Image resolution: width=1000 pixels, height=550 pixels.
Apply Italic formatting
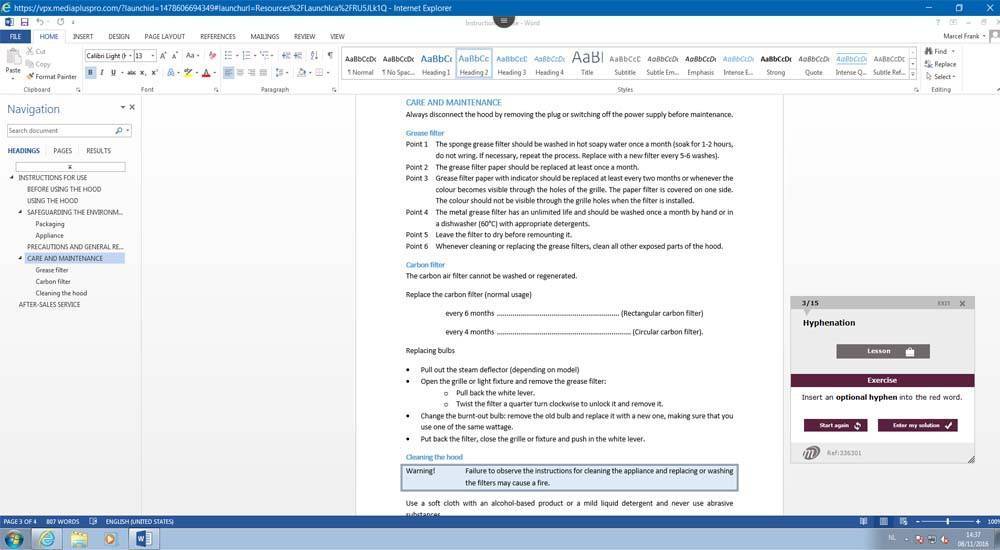(x=101, y=72)
